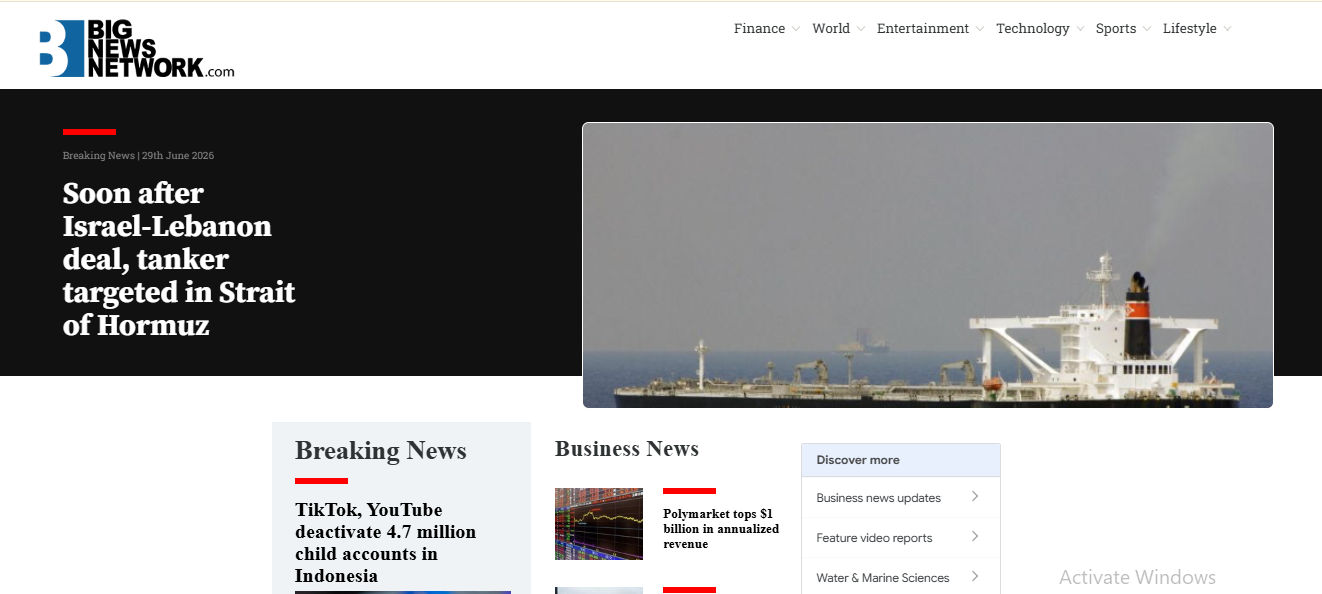The image size is (1322, 594).
Task: Expand the World dropdown arrow
Action: (860, 29)
